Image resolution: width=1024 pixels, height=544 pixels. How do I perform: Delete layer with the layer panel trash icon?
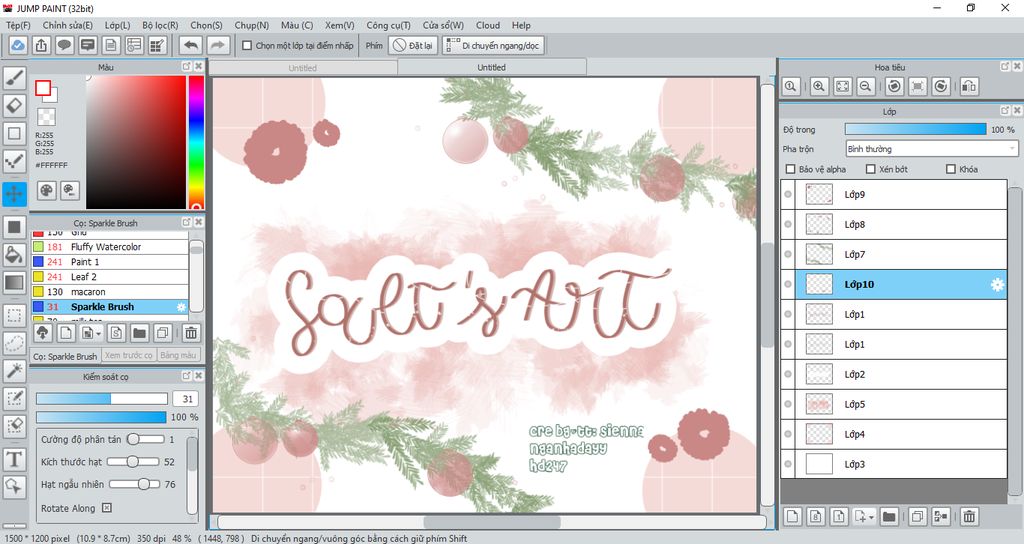969,517
